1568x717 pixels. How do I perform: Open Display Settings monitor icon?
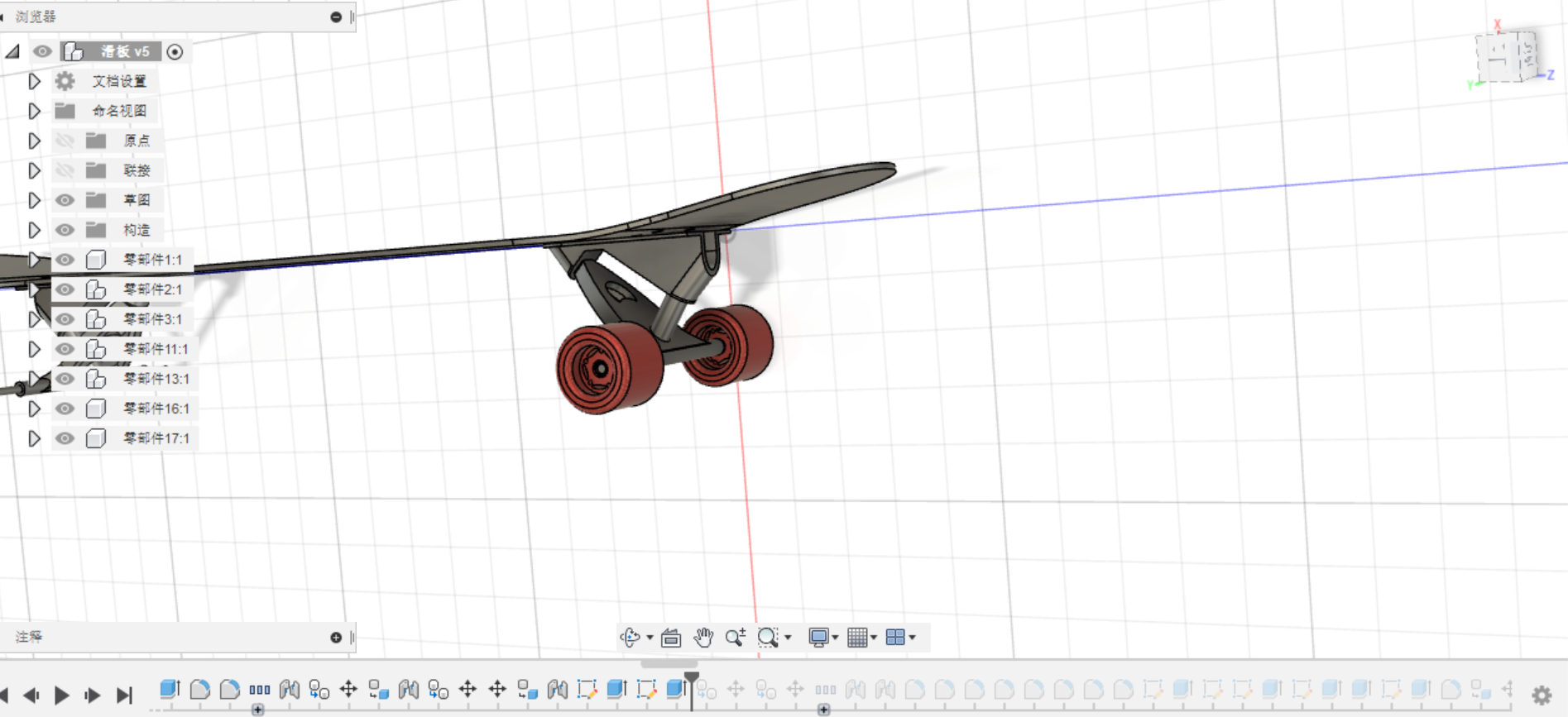coord(818,637)
